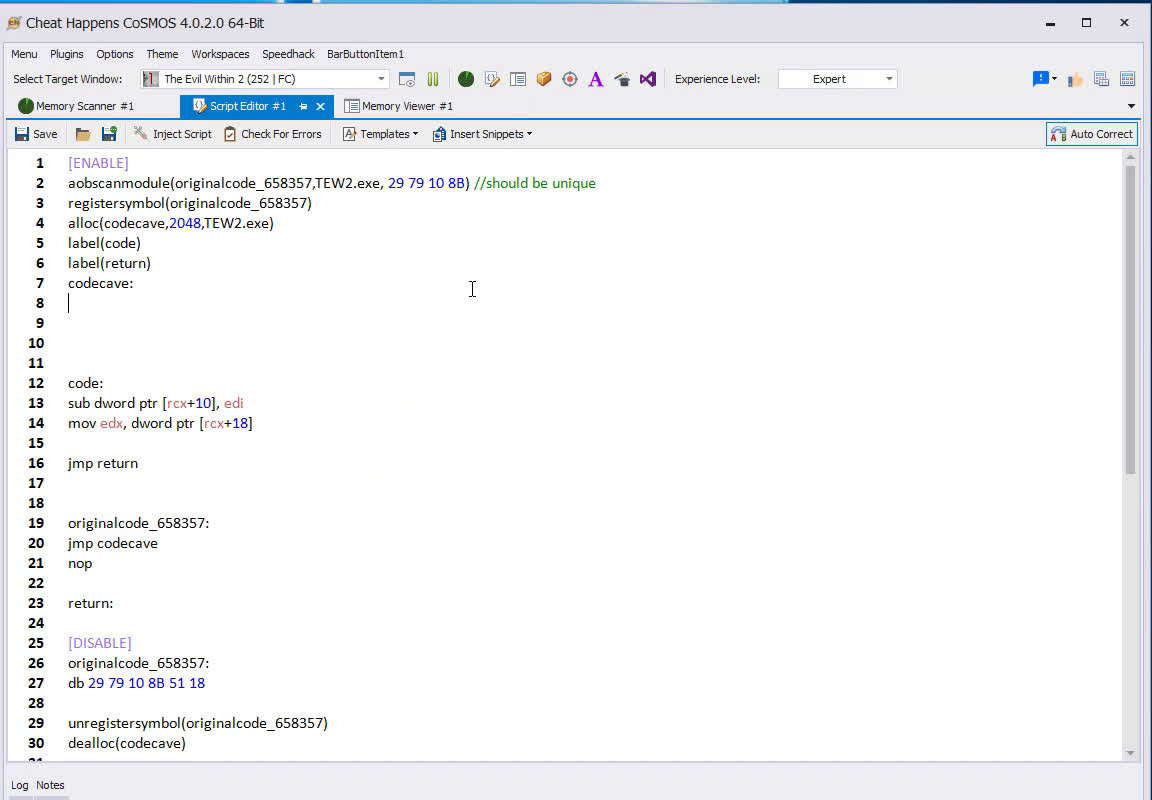1152x800 pixels.
Task: Click the 'label(return)' line
Action: (109, 263)
